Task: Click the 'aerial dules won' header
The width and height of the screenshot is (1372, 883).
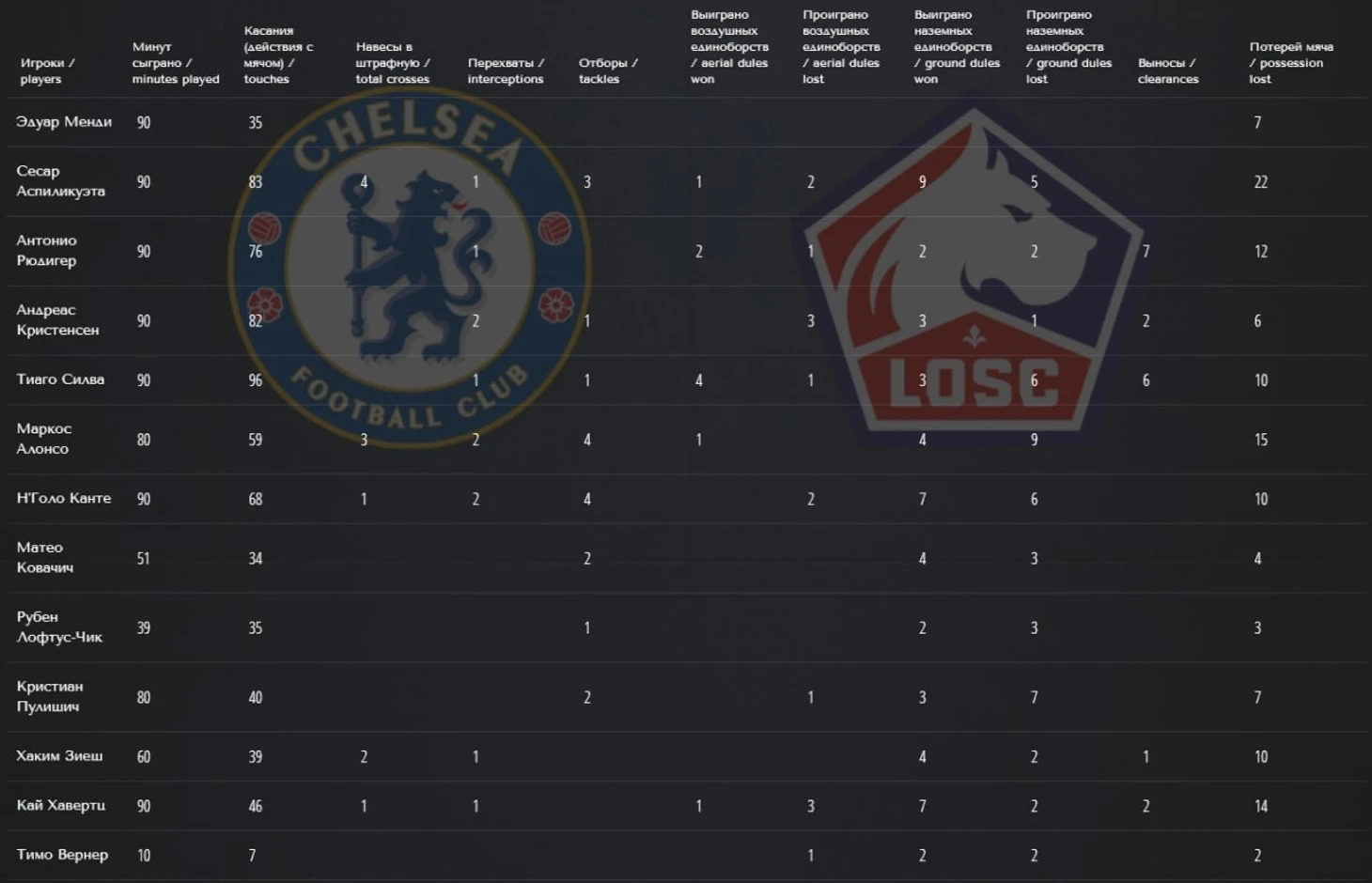Action: [729, 47]
